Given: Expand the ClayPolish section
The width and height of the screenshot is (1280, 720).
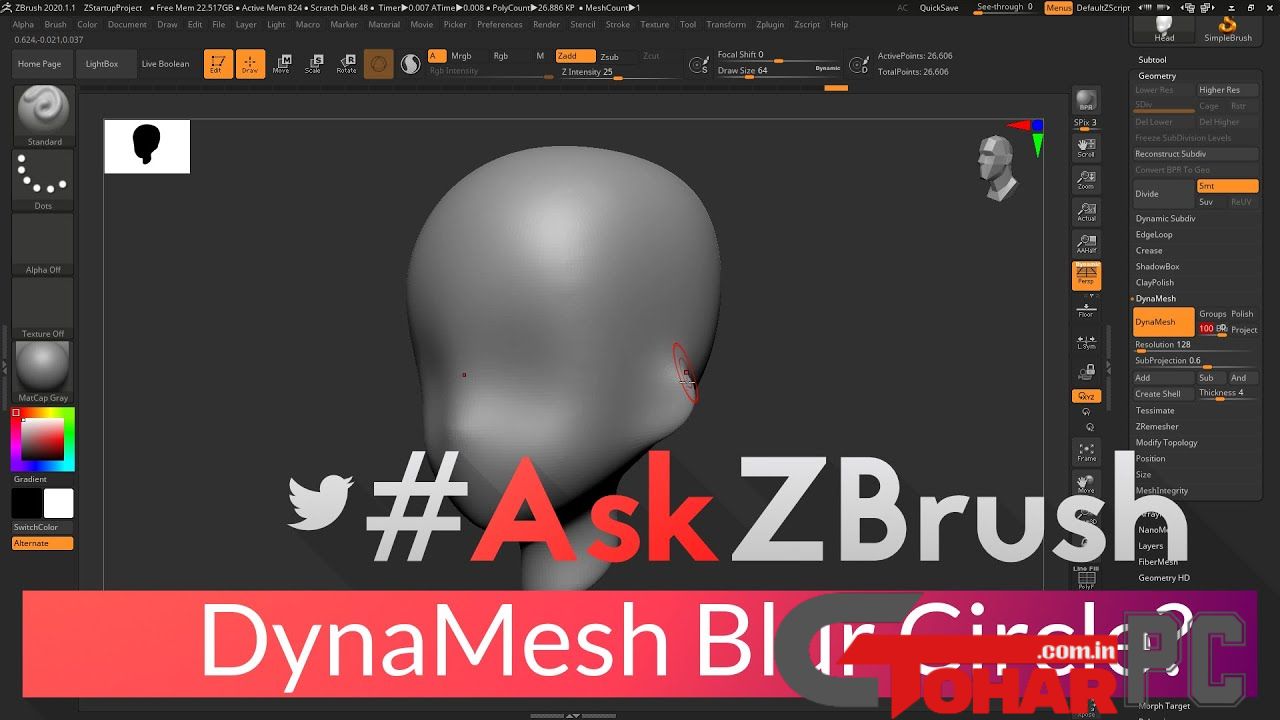Looking at the screenshot, I should click(x=1154, y=282).
